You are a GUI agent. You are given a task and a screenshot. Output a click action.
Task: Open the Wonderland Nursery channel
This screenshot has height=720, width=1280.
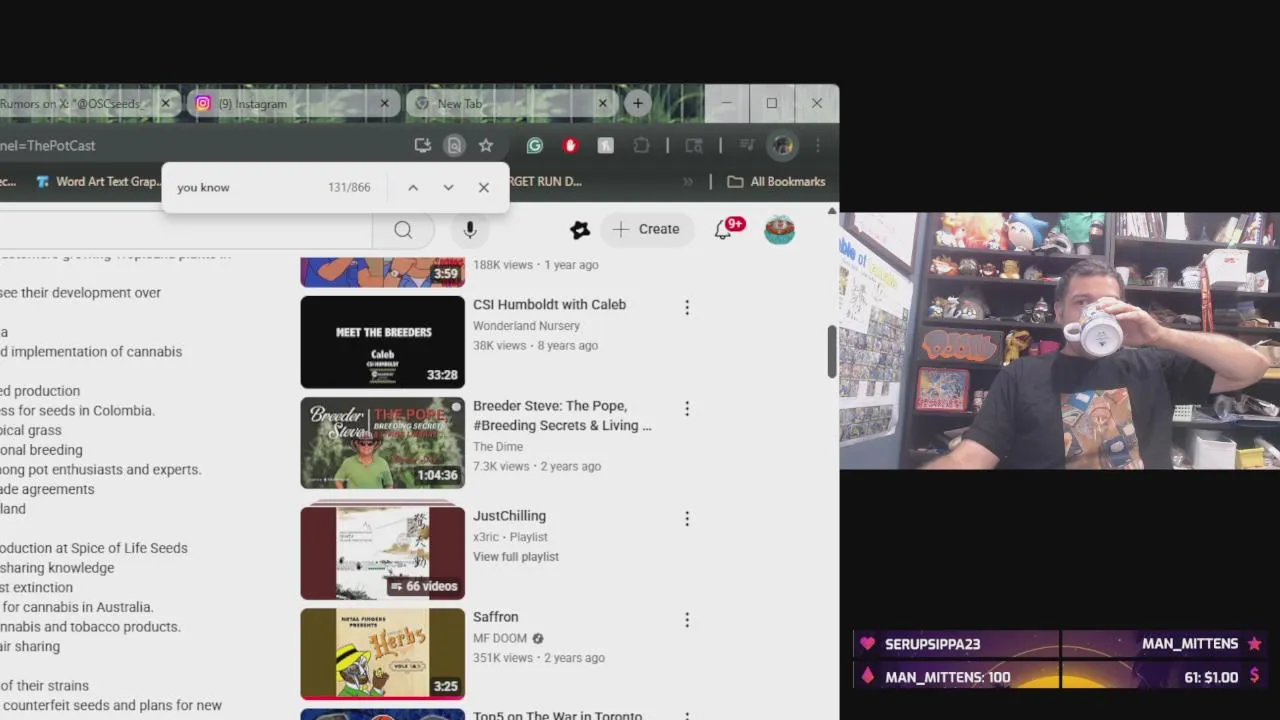pos(526,325)
